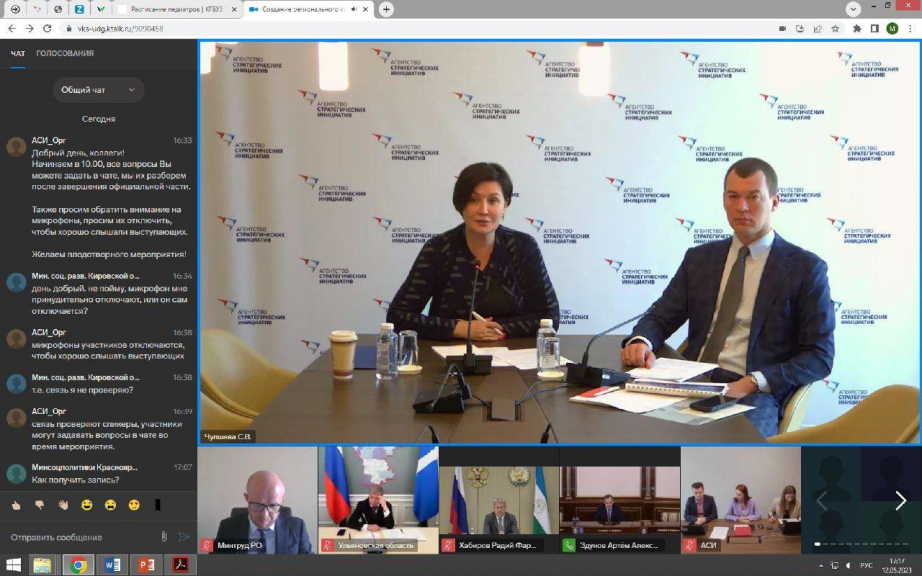The height and width of the screenshot is (576, 922).
Task: Open camera permission icon in address bar
Action: pyautogui.click(x=783, y=28)
